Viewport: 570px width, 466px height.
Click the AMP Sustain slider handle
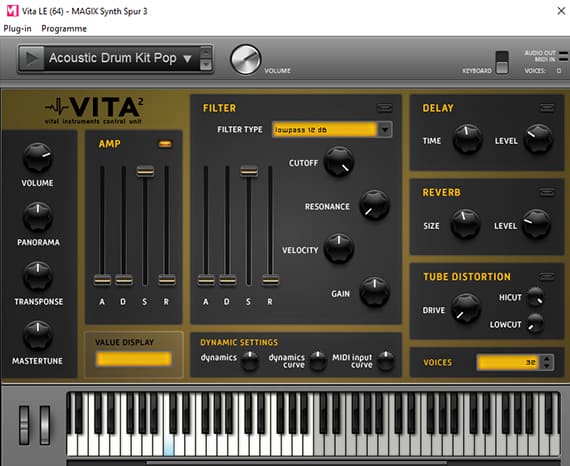coord(145,171)
